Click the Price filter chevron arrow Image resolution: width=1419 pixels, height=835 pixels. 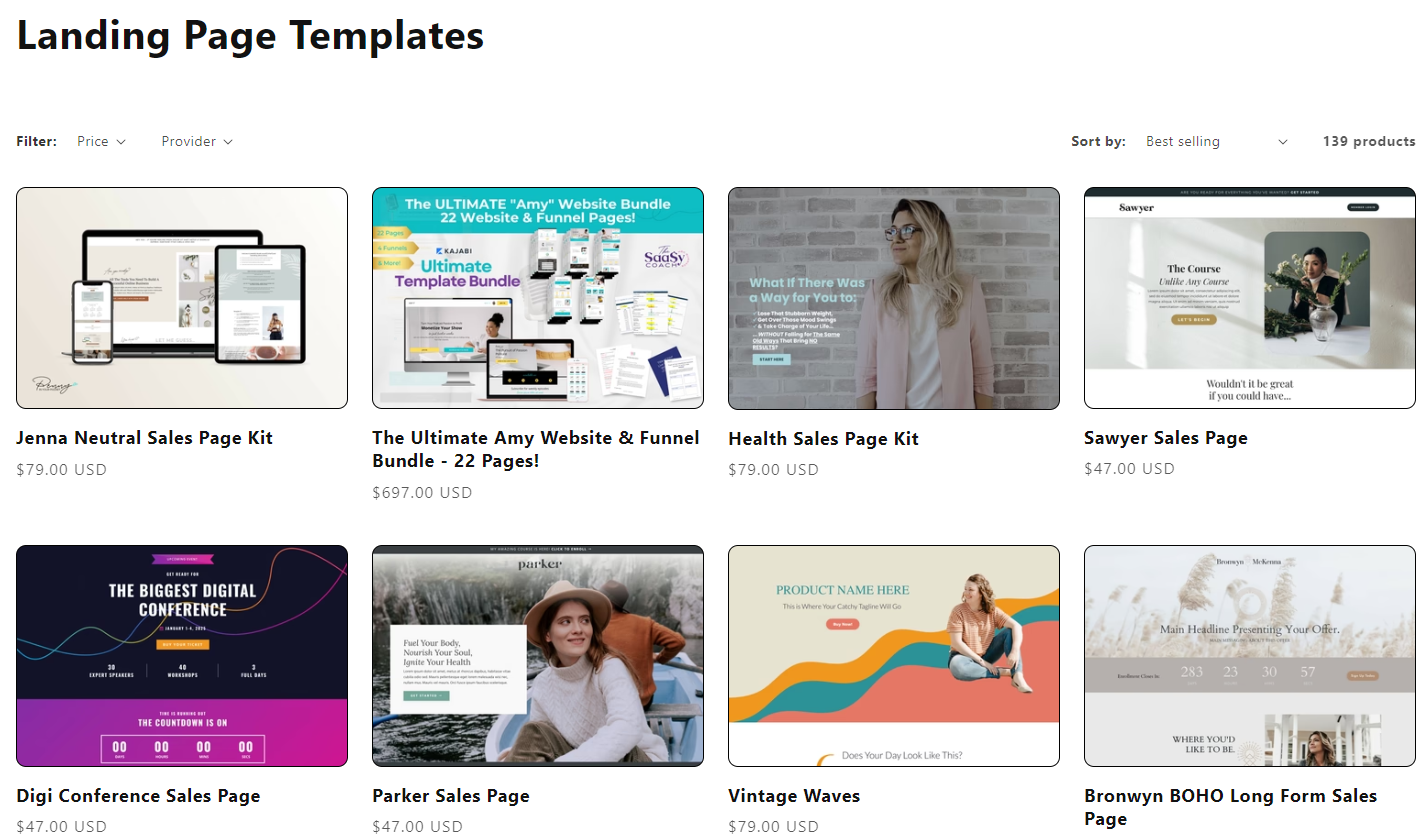click(121, 142)
